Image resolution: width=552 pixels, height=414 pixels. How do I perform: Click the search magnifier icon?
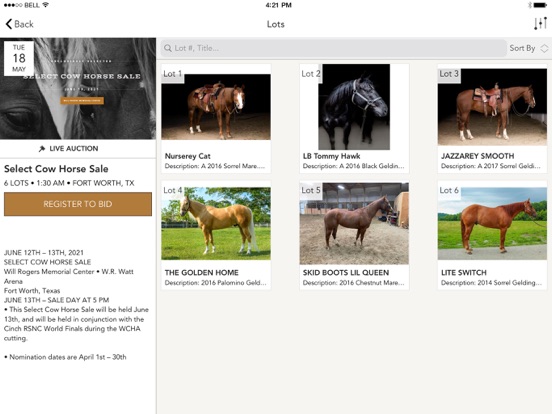point(168,48)
